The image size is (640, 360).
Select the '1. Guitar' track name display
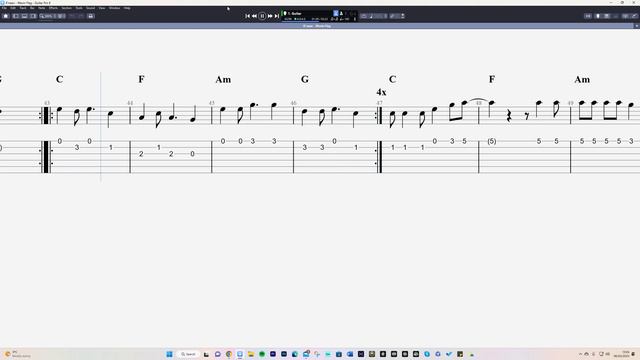pyautogui.click(x=295, y=13)
